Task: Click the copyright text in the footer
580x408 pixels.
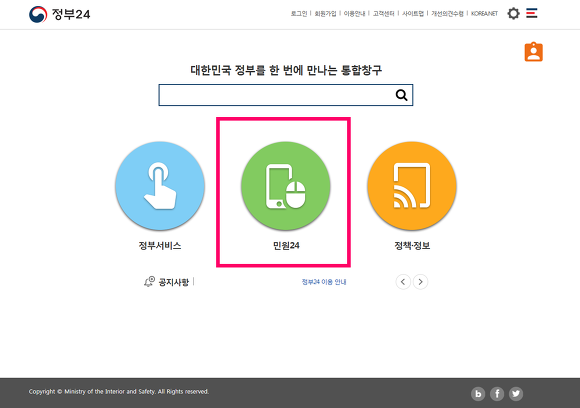Action: pos(119,391)
